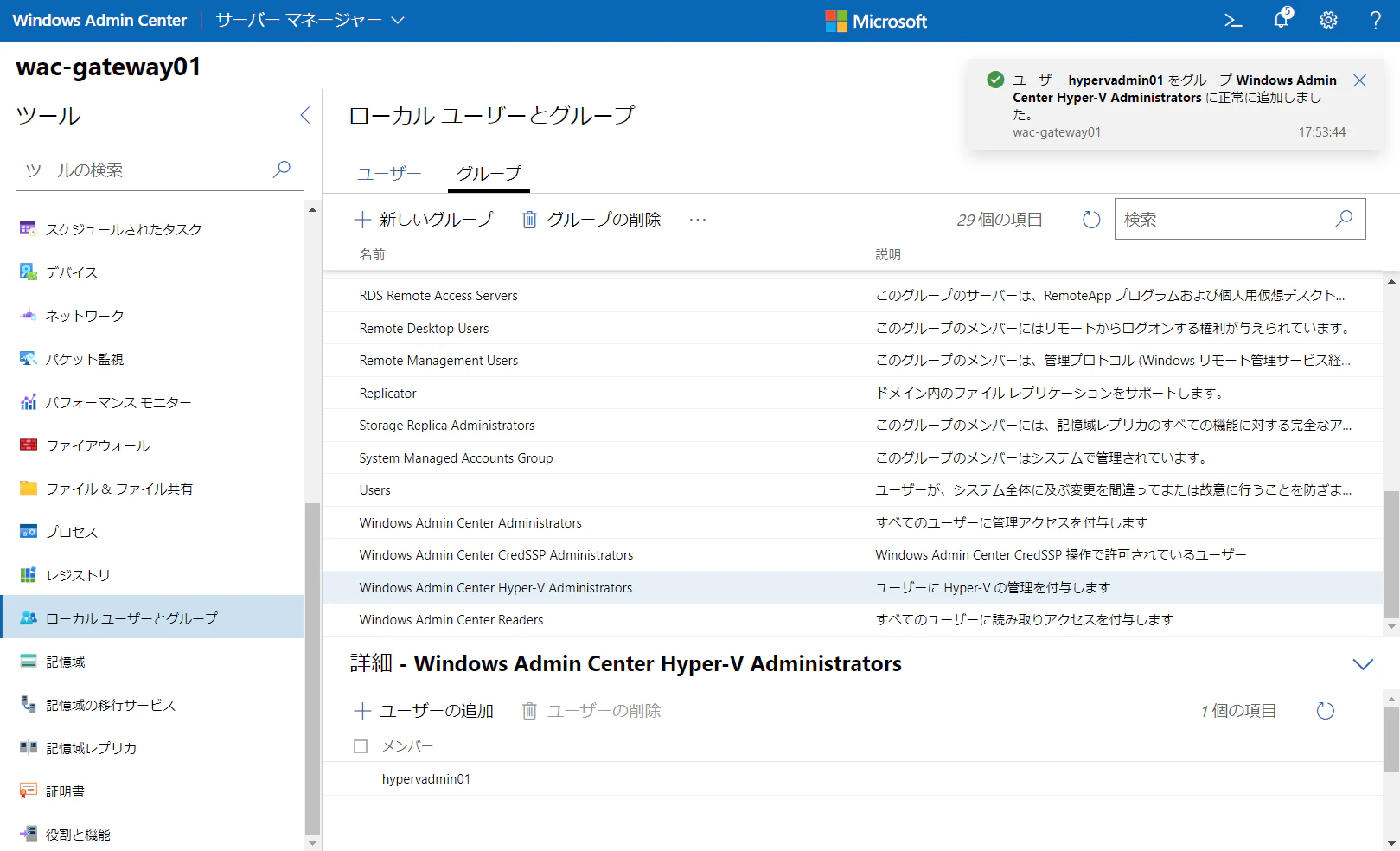Open Network tool (ネットワーク)
The height and width of the screenshot is (851, 1400).
coord(153,316)
